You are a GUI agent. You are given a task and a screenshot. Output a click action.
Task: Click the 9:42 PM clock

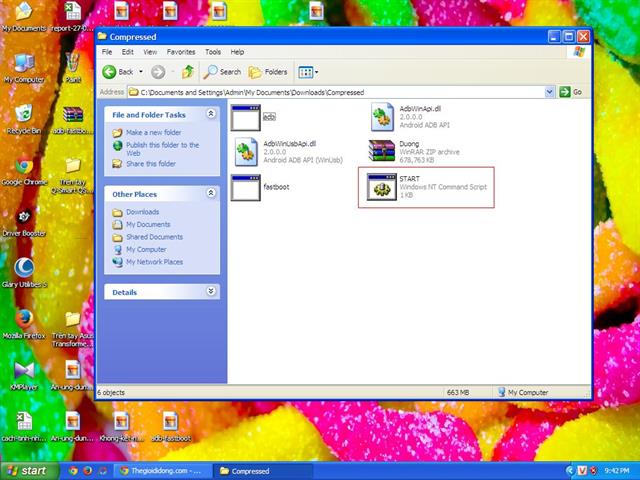pos(617,471)
